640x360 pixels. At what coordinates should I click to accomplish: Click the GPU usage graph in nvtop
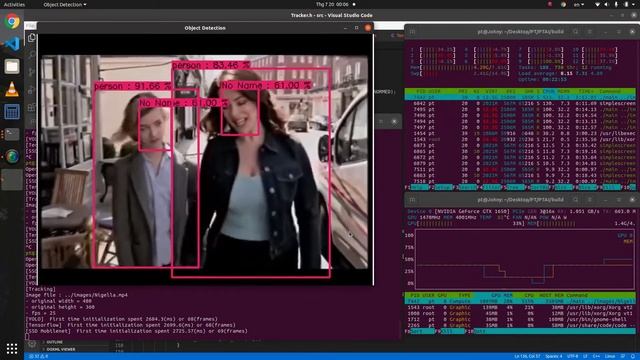[524, 259]
